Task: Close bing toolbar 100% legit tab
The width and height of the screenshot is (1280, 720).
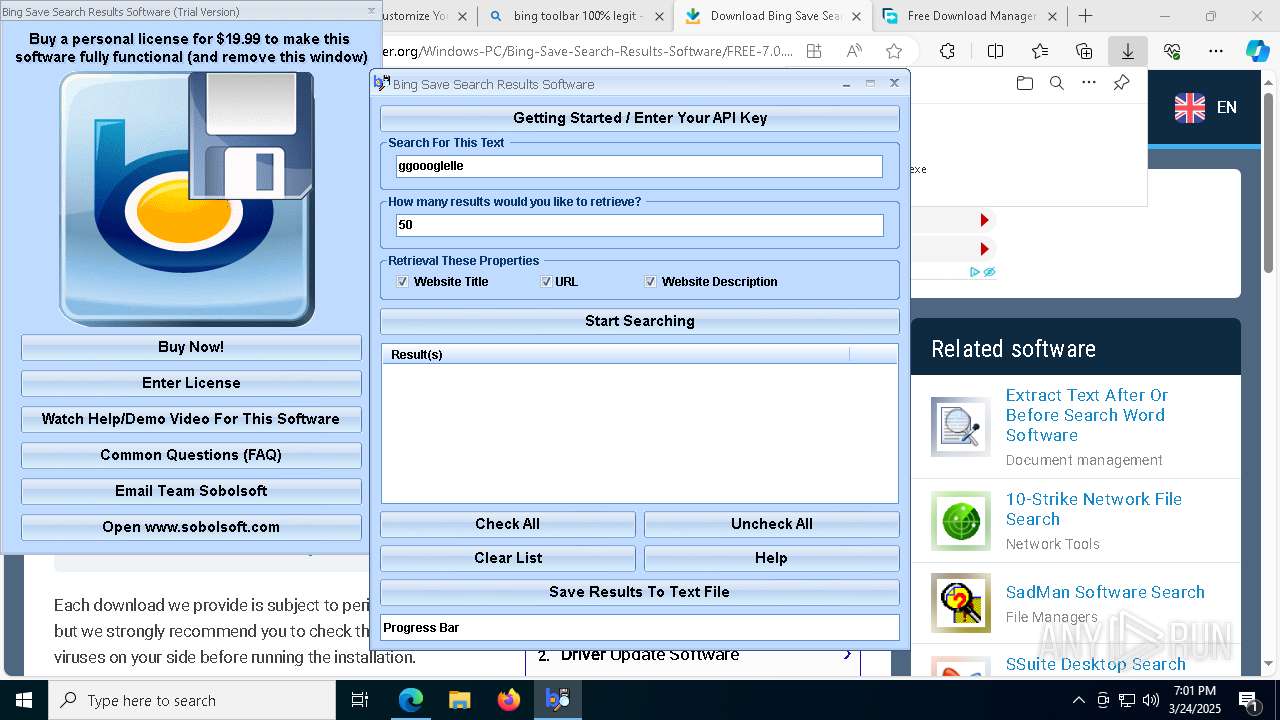Action: pyautogui.click(x=659, y=16)
